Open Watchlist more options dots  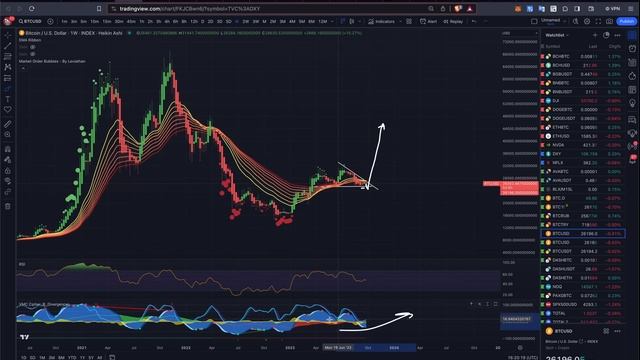618,36
